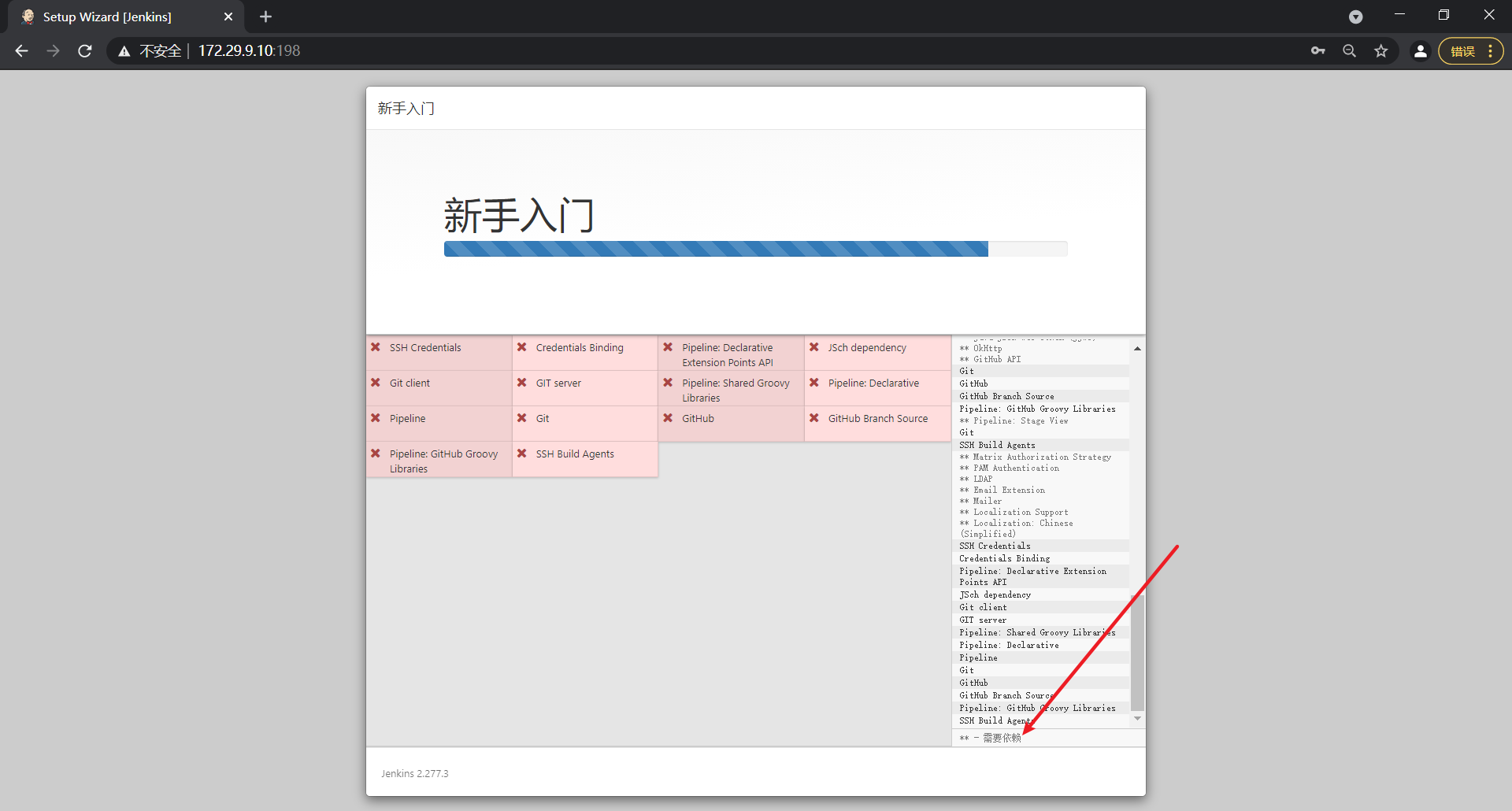Bookmark this page with the star icon

(1380, 51)
